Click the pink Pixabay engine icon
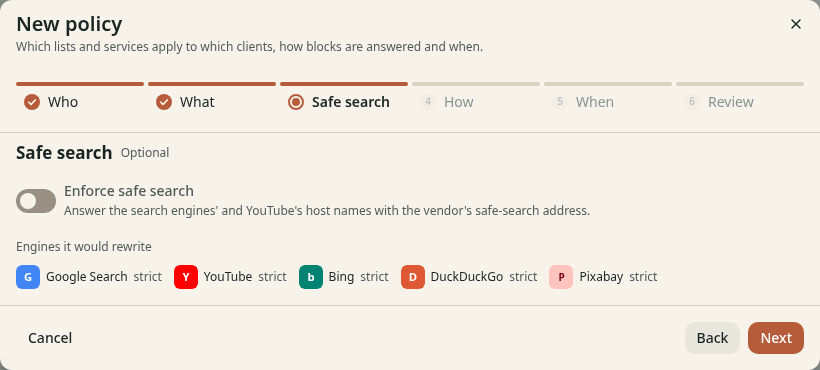Screen dimensions: 820x370 [x=561, y=277]
